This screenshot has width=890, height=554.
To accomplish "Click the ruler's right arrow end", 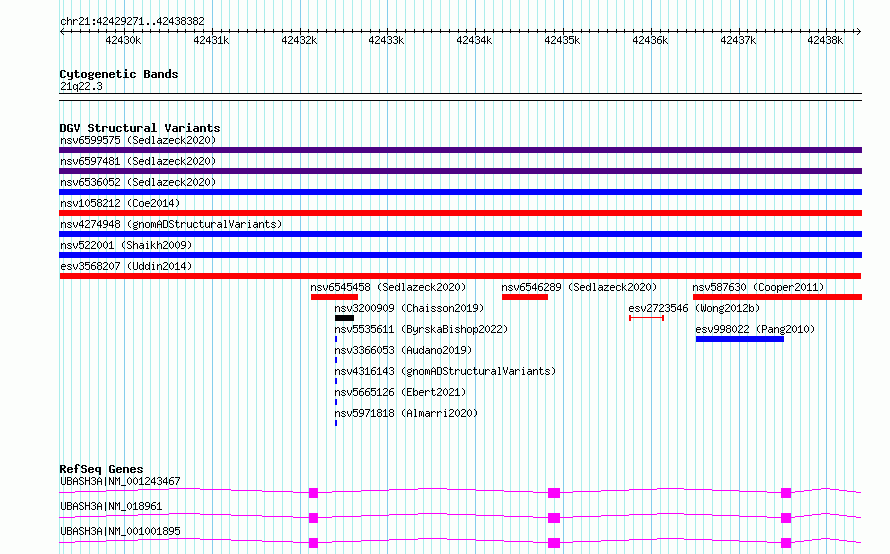I will point(859,32).
